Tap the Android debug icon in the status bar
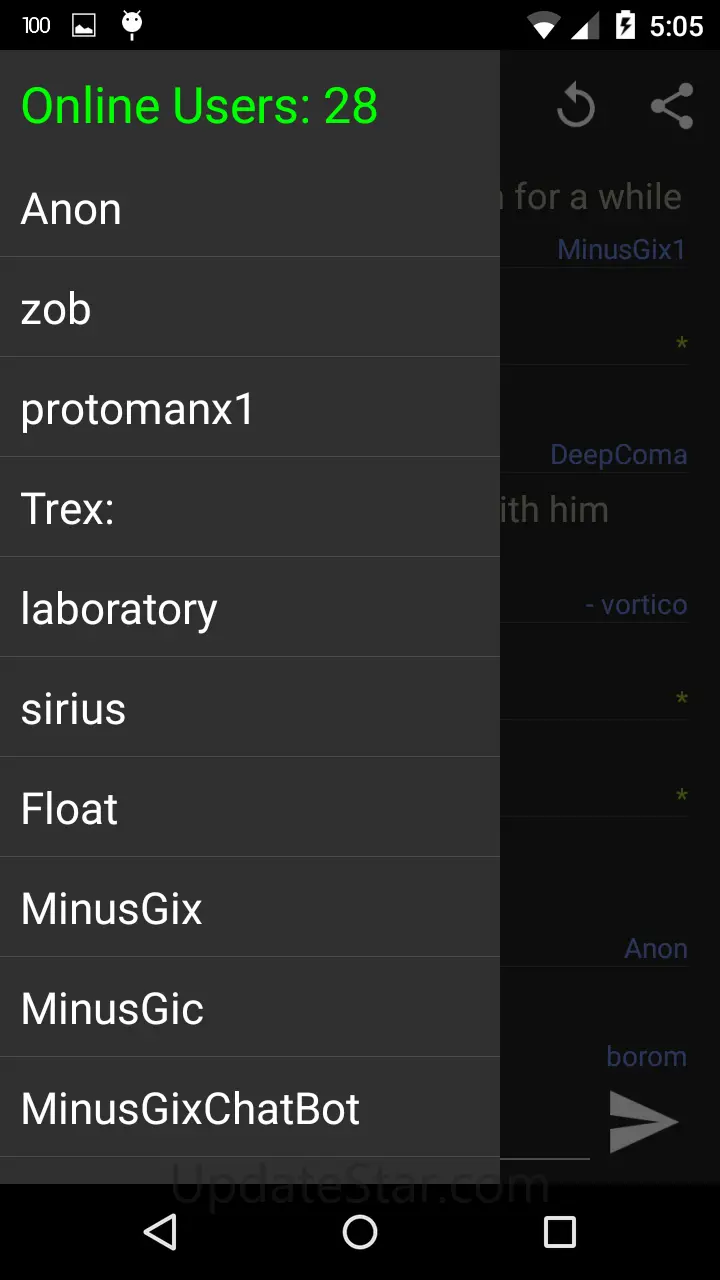Image resolution: width=720 pixels, height=1280 pixels. pos(132,24)
